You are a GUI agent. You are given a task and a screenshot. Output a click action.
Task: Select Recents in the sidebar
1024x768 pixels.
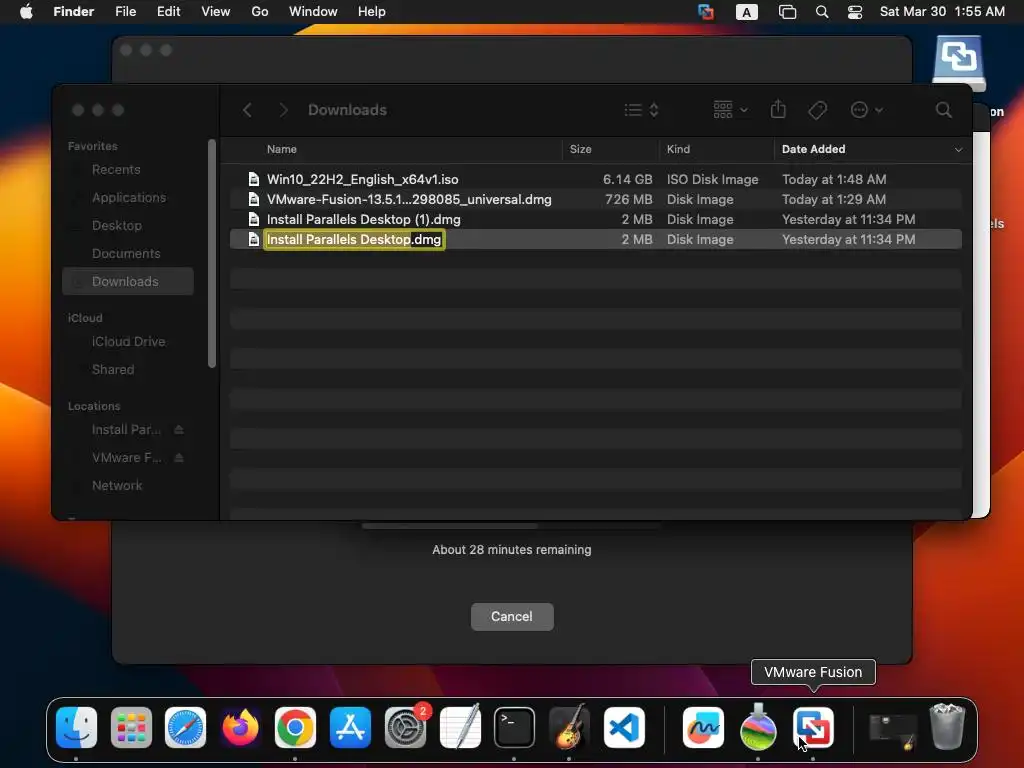pyautogui.click(x=128, y=170)
